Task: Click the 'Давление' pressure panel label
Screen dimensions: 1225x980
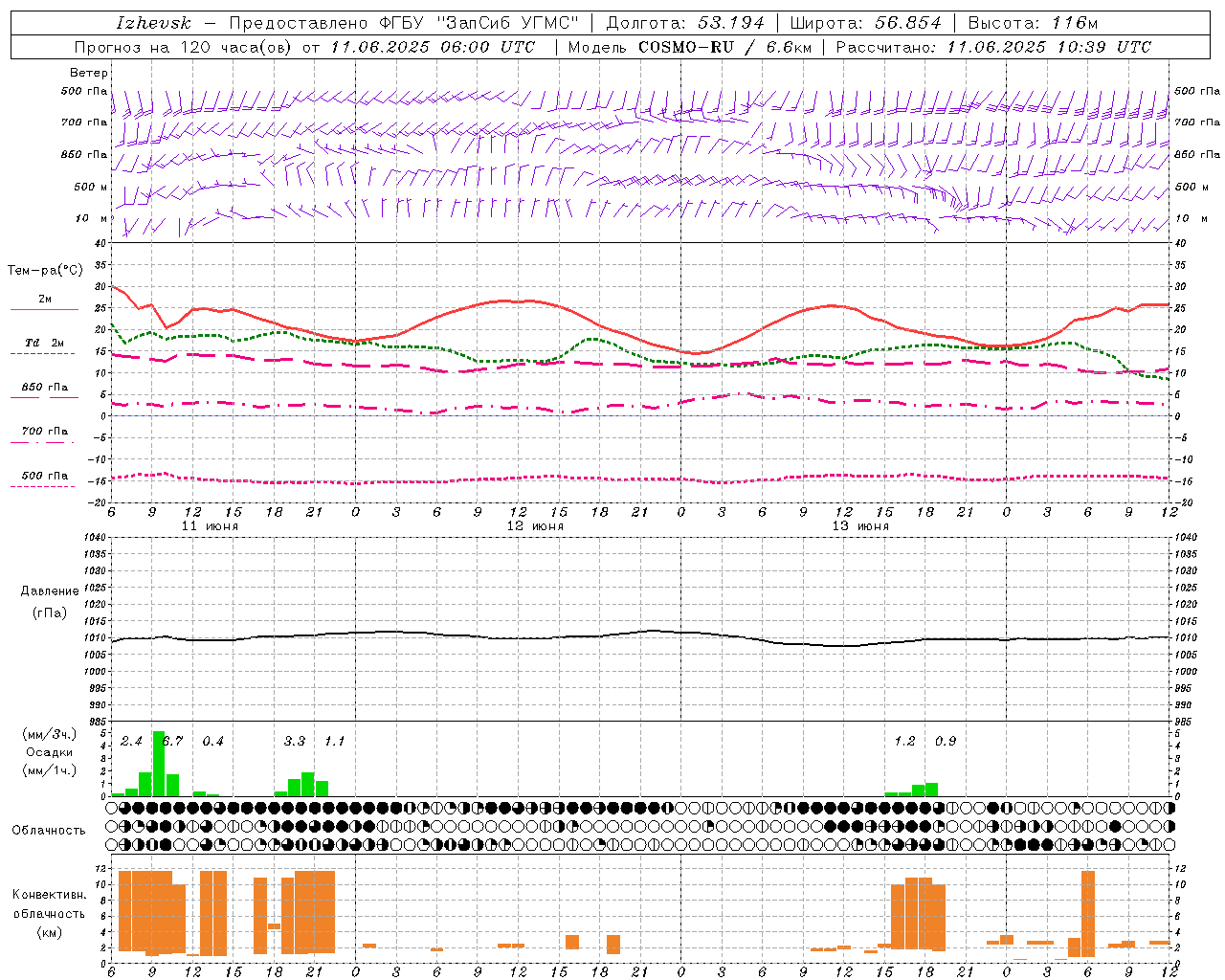Action: click(50, 591)
